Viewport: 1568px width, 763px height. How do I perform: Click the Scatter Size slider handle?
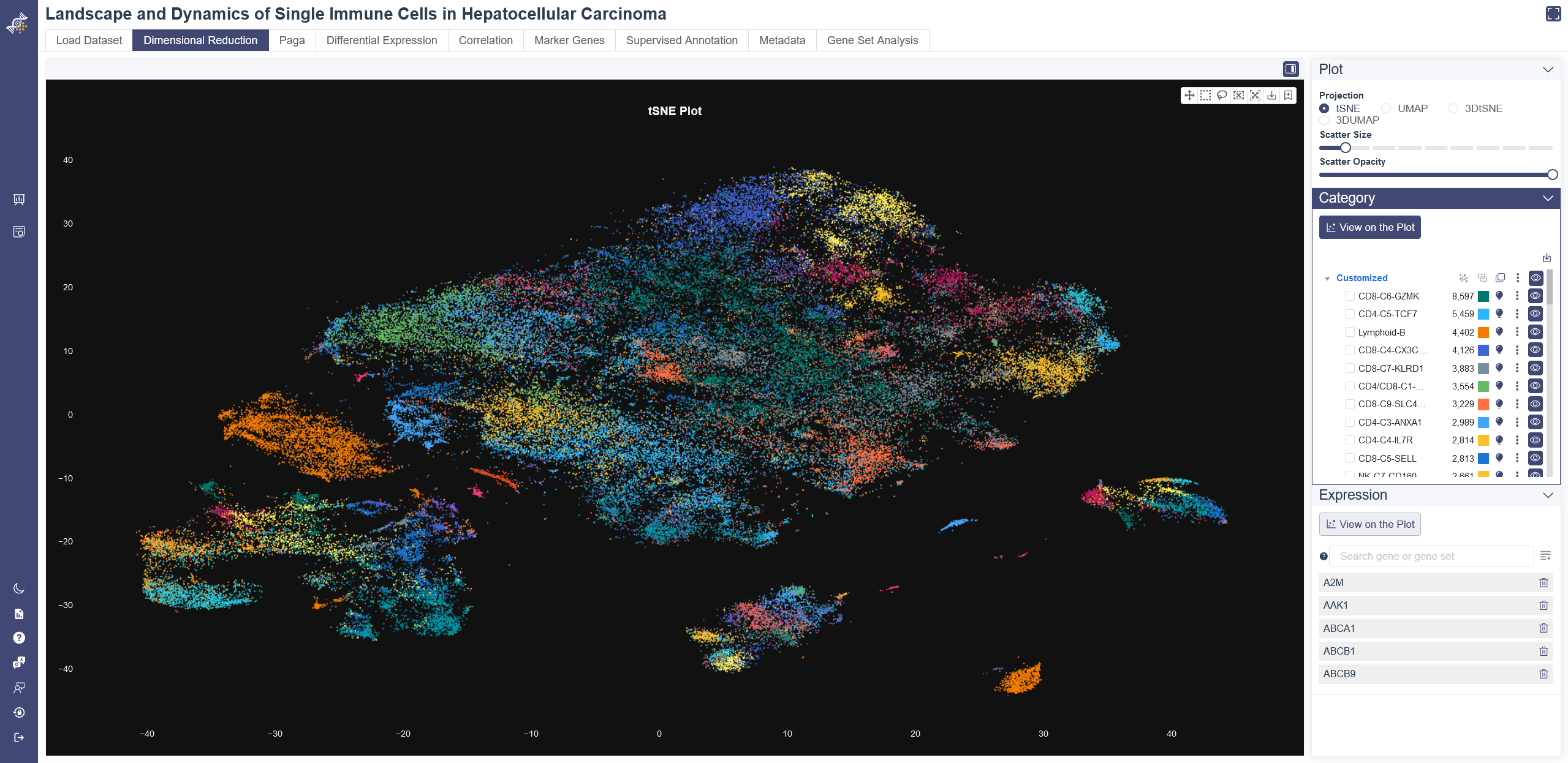click(x=1345, y=148)
